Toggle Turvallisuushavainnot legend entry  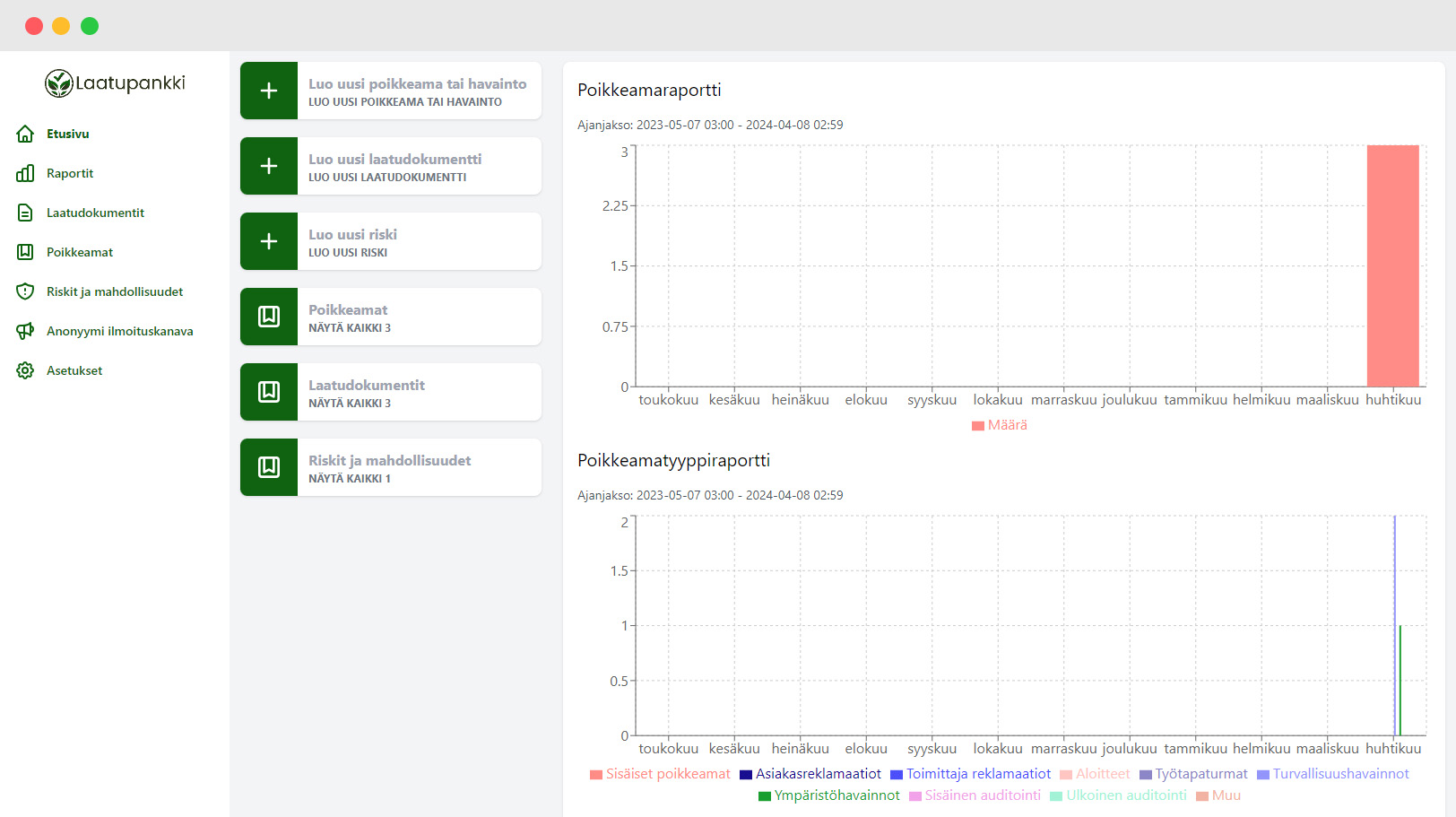coord(1333,774)
